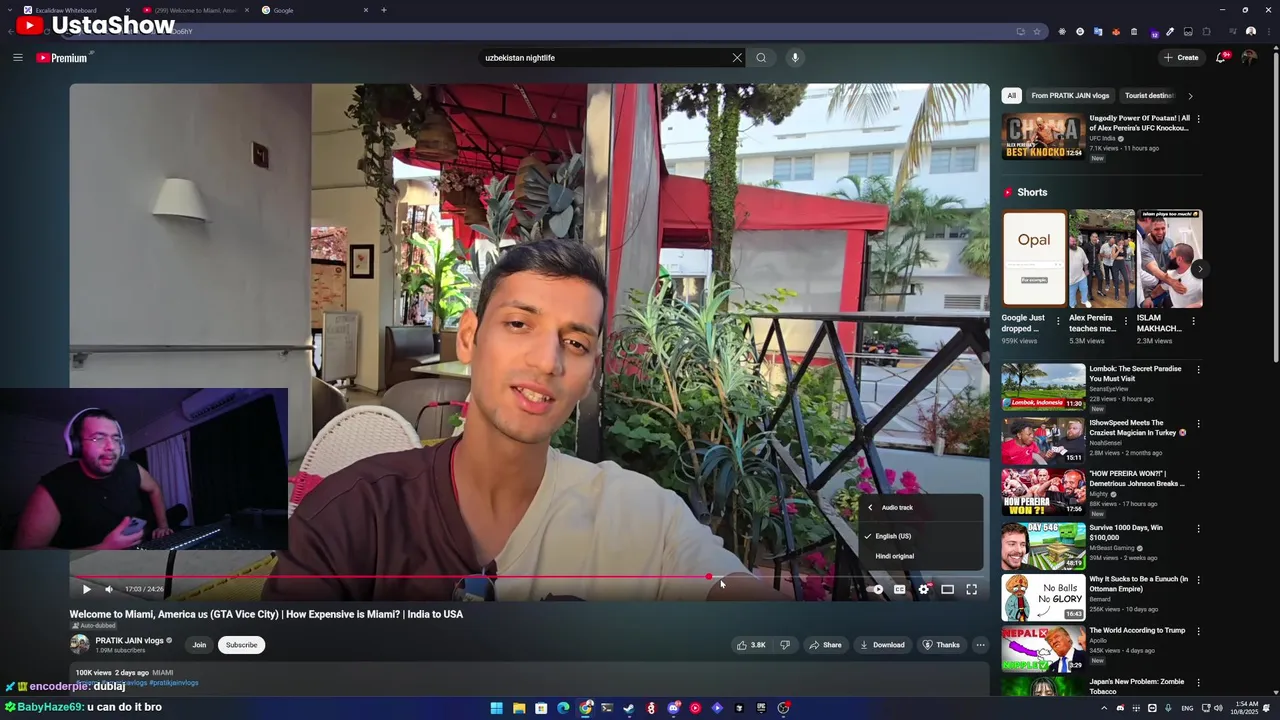Switch to the Google browser tab
Screen dimensions: 1280x720
tap(315, 10)
